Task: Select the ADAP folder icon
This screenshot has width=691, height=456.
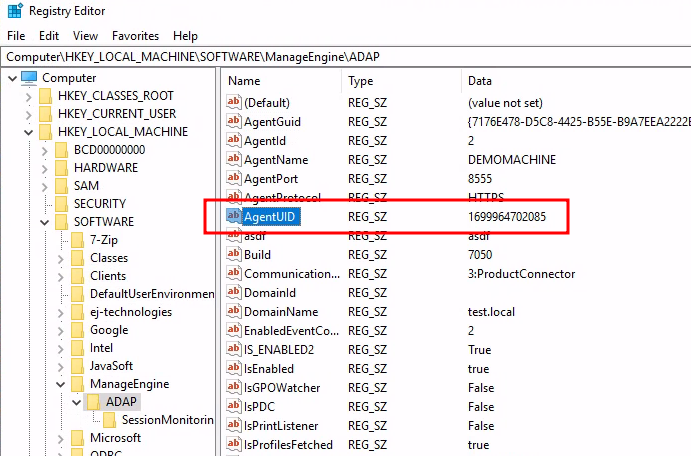Action: (93, 402)
